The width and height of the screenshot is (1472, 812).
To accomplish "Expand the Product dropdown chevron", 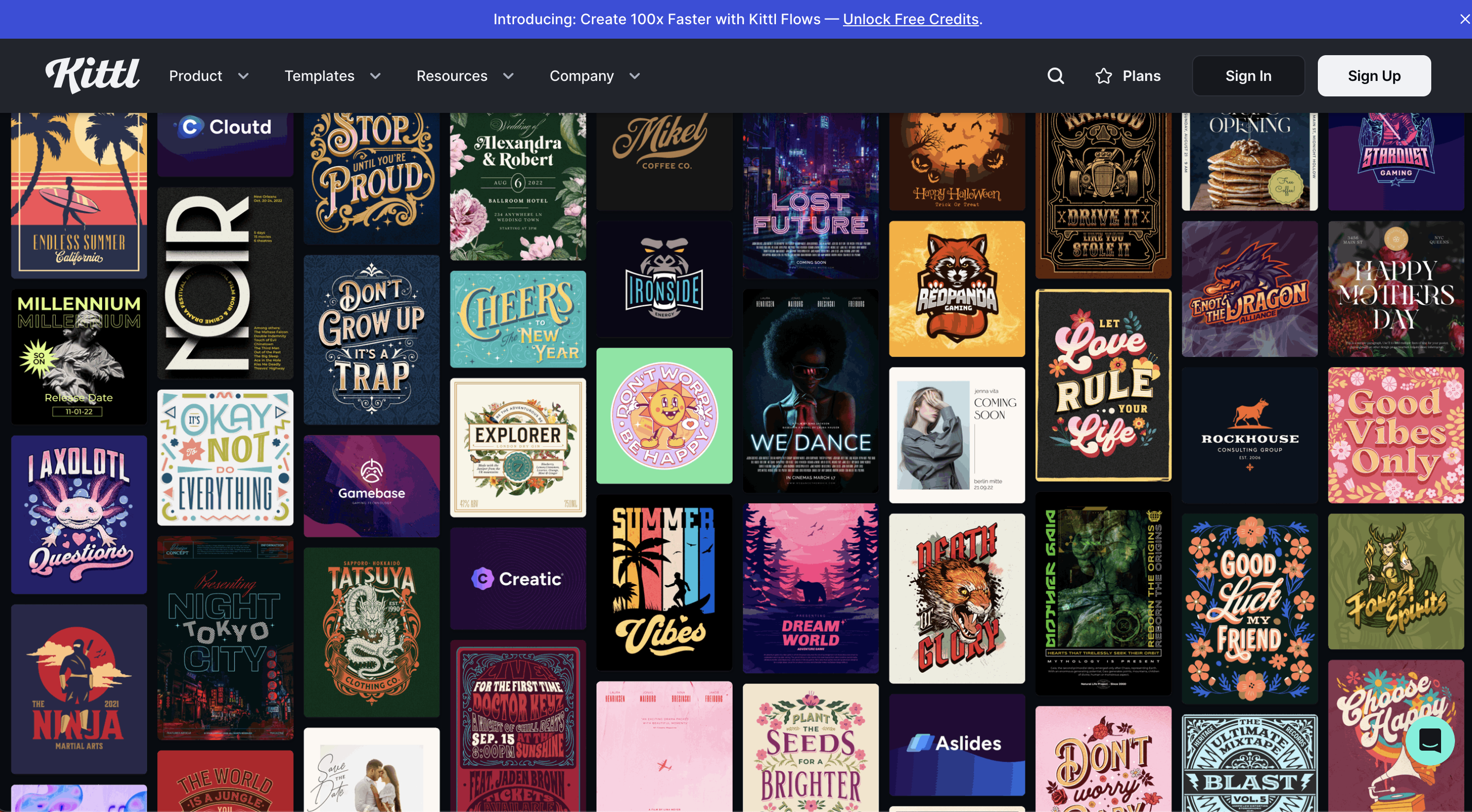I will tap(243, 76).
